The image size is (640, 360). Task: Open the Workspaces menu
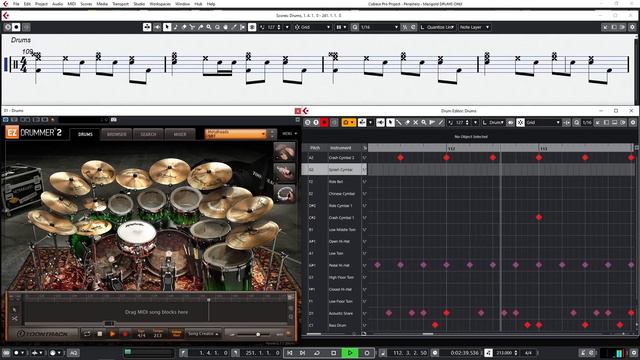point(160,4)
